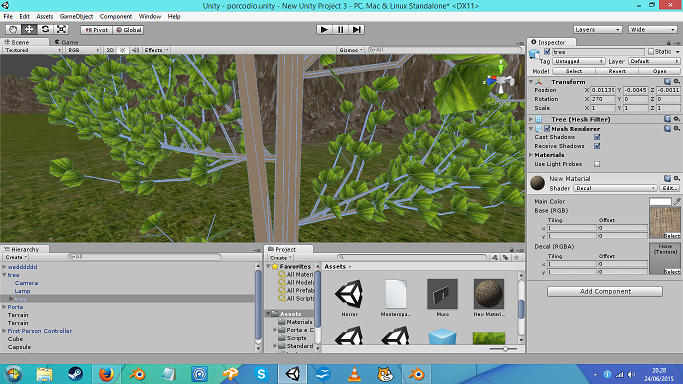
Task: Open the Gizmos dropdown
Action: 351,50
